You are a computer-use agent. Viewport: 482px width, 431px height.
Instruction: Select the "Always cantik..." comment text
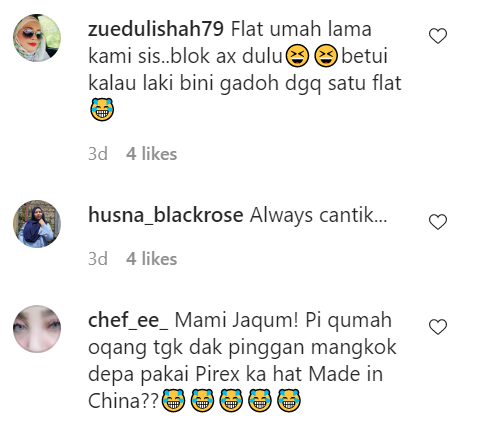(x=318, y=216)
